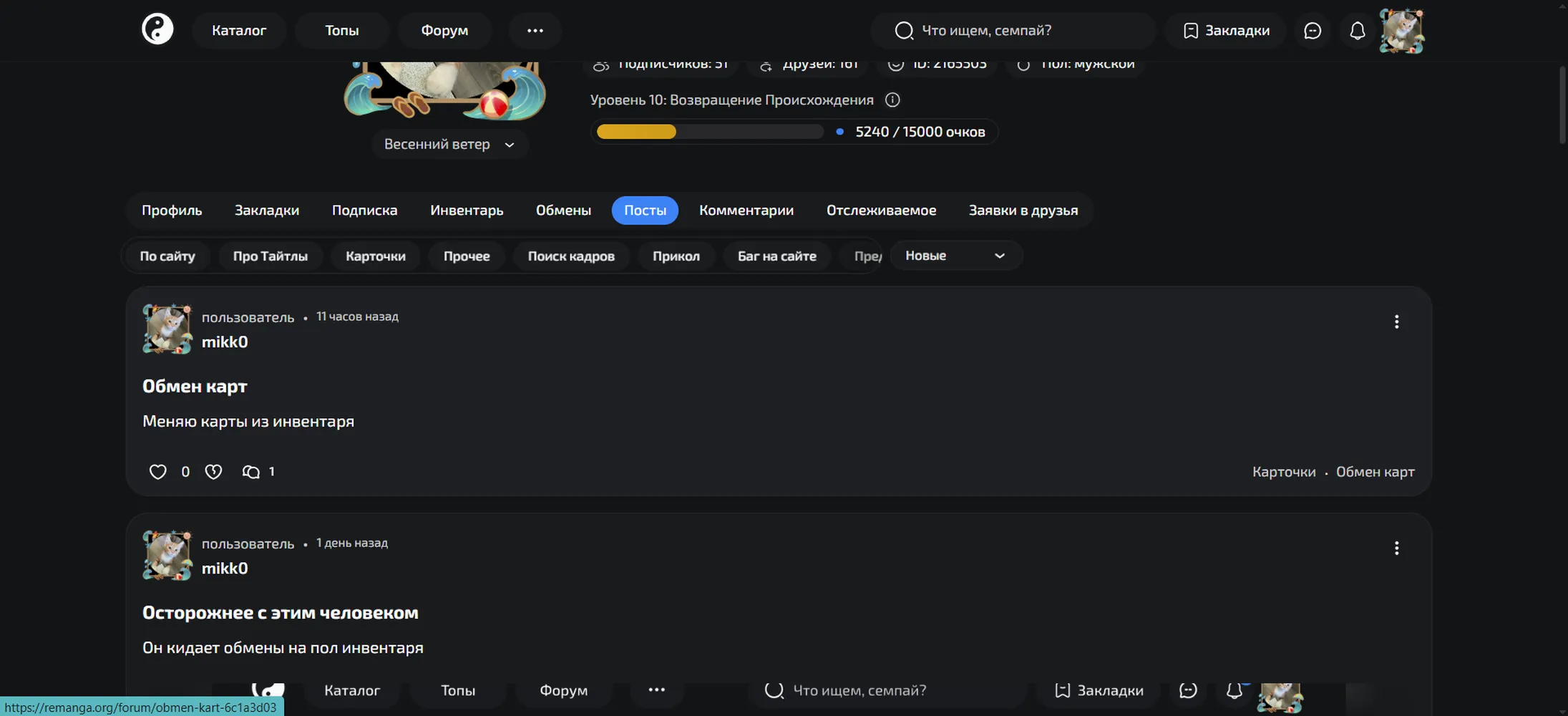The width and height of the screenshot is (1568, 716).
Task: Click the level info circle icon
Action: tap(892, 100)
